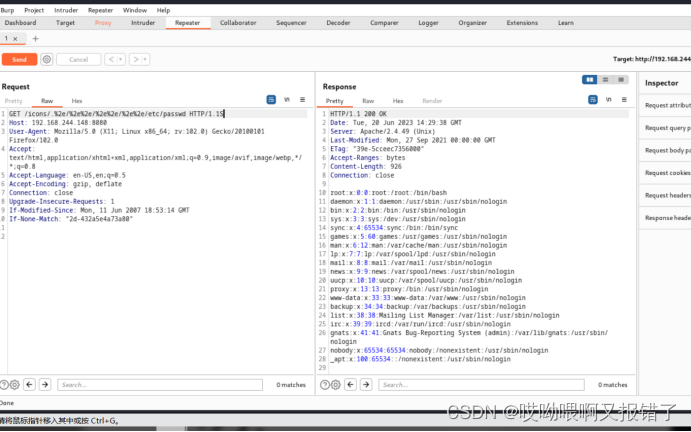Screen dimensions: 691x432
Task: Select the Response Raw view tab
Action: [x=368, y=101]
